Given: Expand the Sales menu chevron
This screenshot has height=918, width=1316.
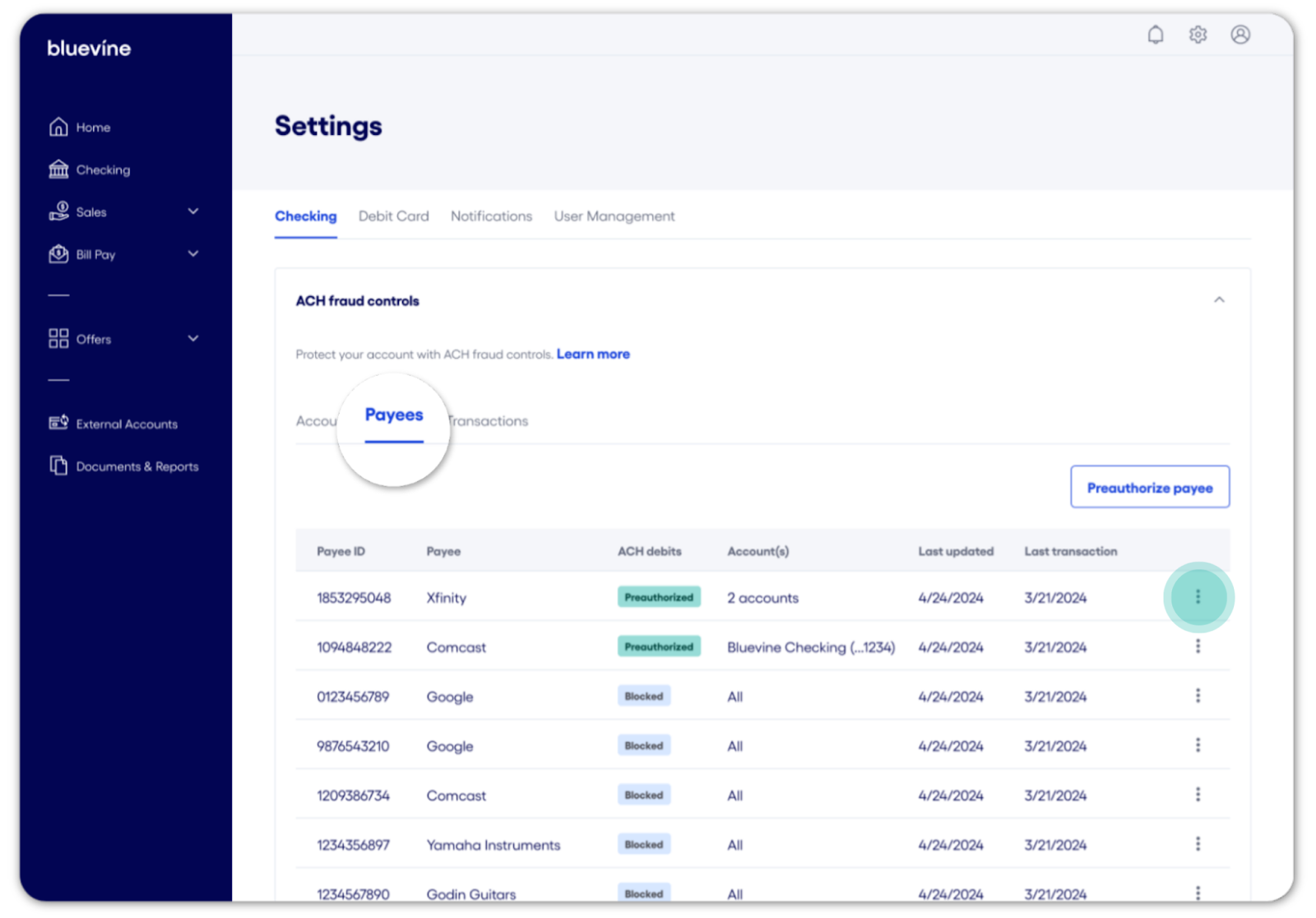Looking at the screenshot, I should click(x=193, y=211).
